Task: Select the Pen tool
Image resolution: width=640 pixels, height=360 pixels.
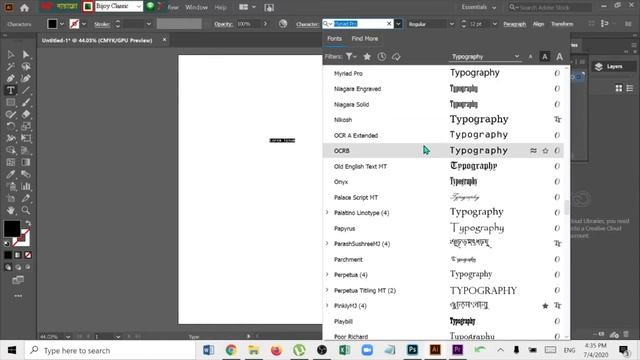Action: click(x=11, y=78)
